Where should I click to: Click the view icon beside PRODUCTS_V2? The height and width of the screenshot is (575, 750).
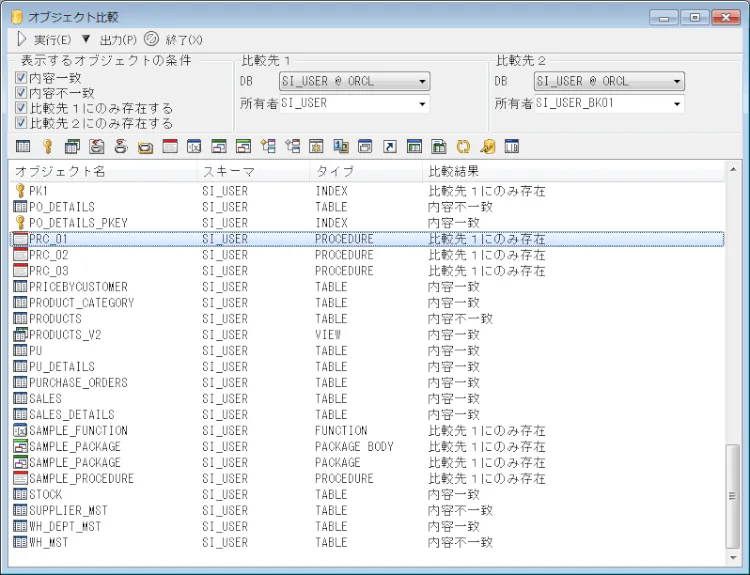pyautogui.click(x=20, y=334)
